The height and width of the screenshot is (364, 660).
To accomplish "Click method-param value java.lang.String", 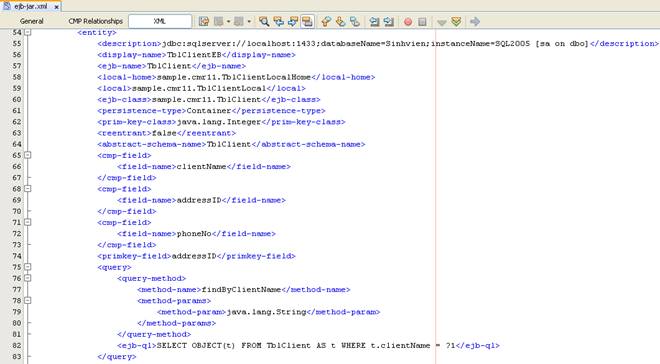I will click(266, 312).
